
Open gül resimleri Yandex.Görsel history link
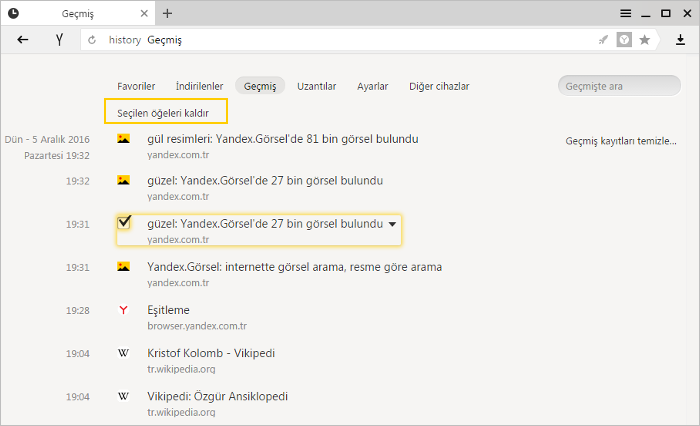pyautogui.click(x=283, y=139)
